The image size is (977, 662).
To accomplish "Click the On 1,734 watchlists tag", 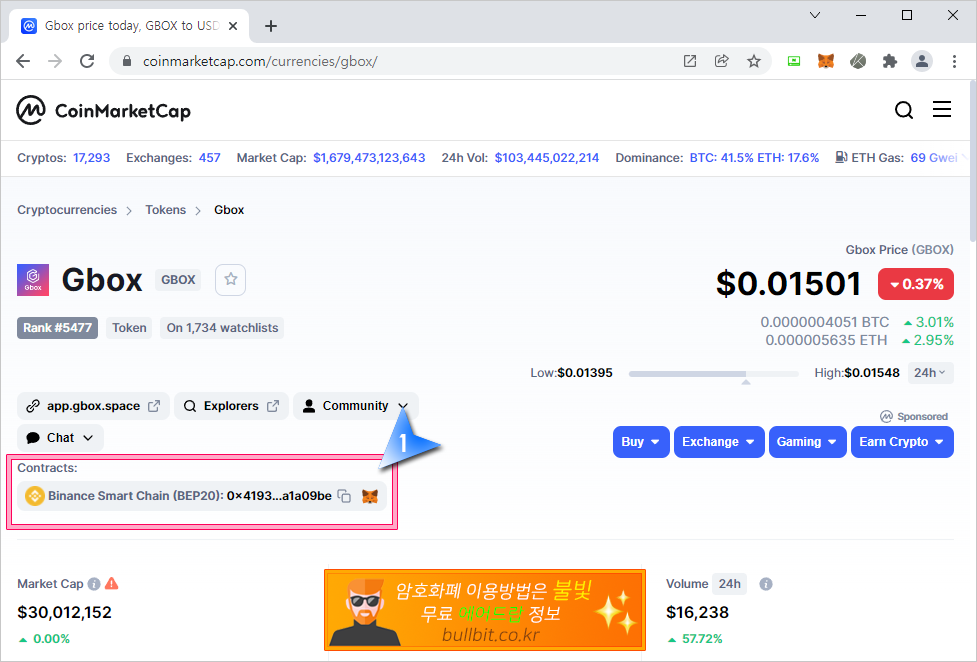I will [222, 328].
